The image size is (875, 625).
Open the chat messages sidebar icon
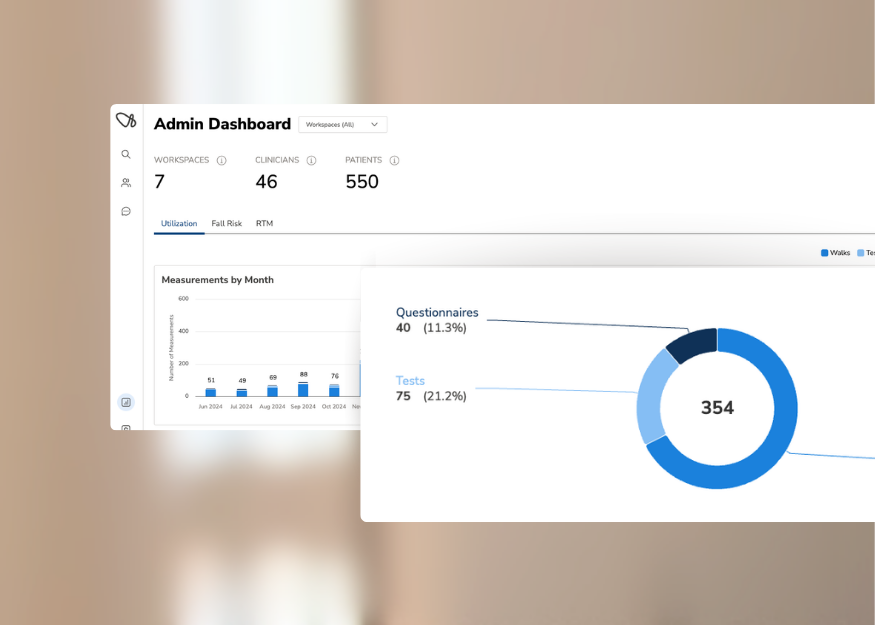[126, 211]
